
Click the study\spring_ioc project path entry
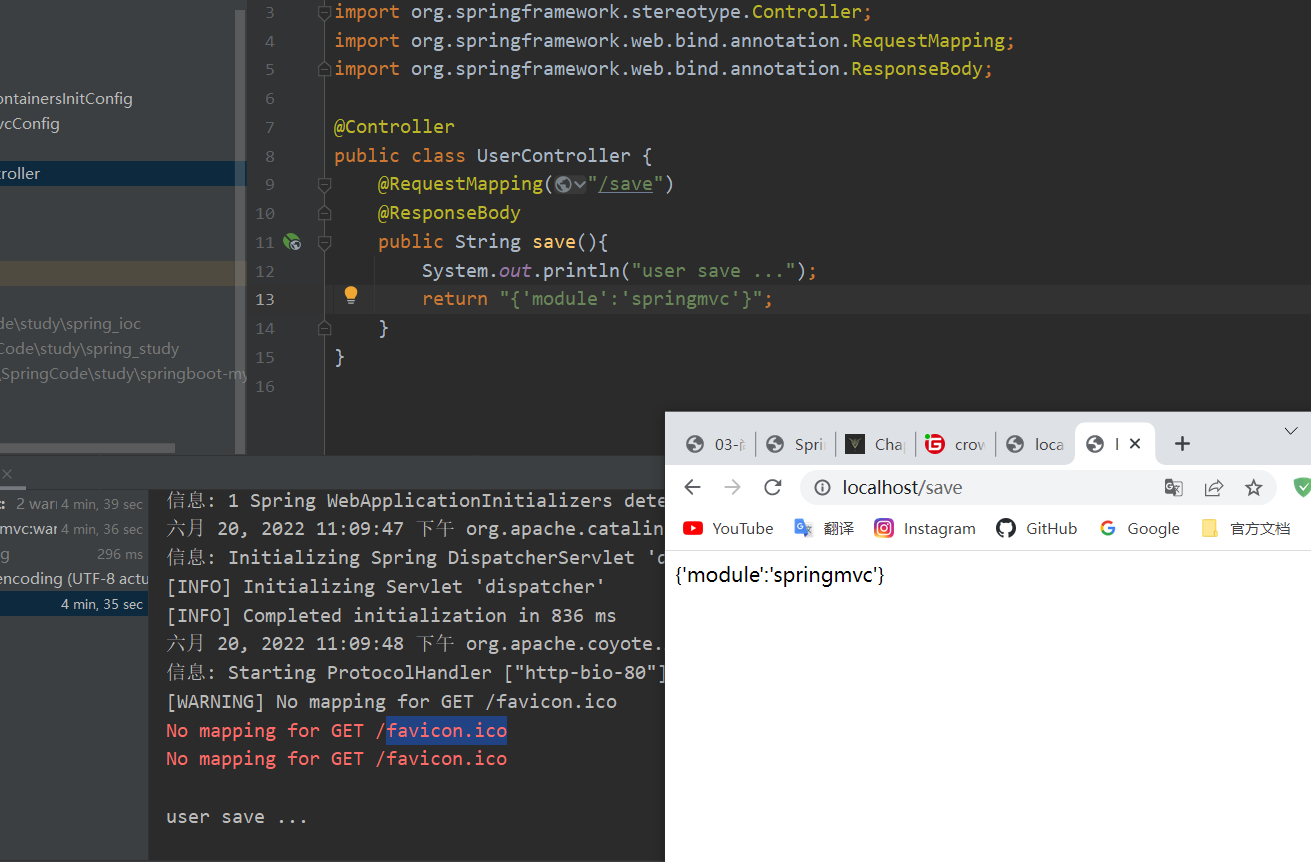tap(70, 323)
